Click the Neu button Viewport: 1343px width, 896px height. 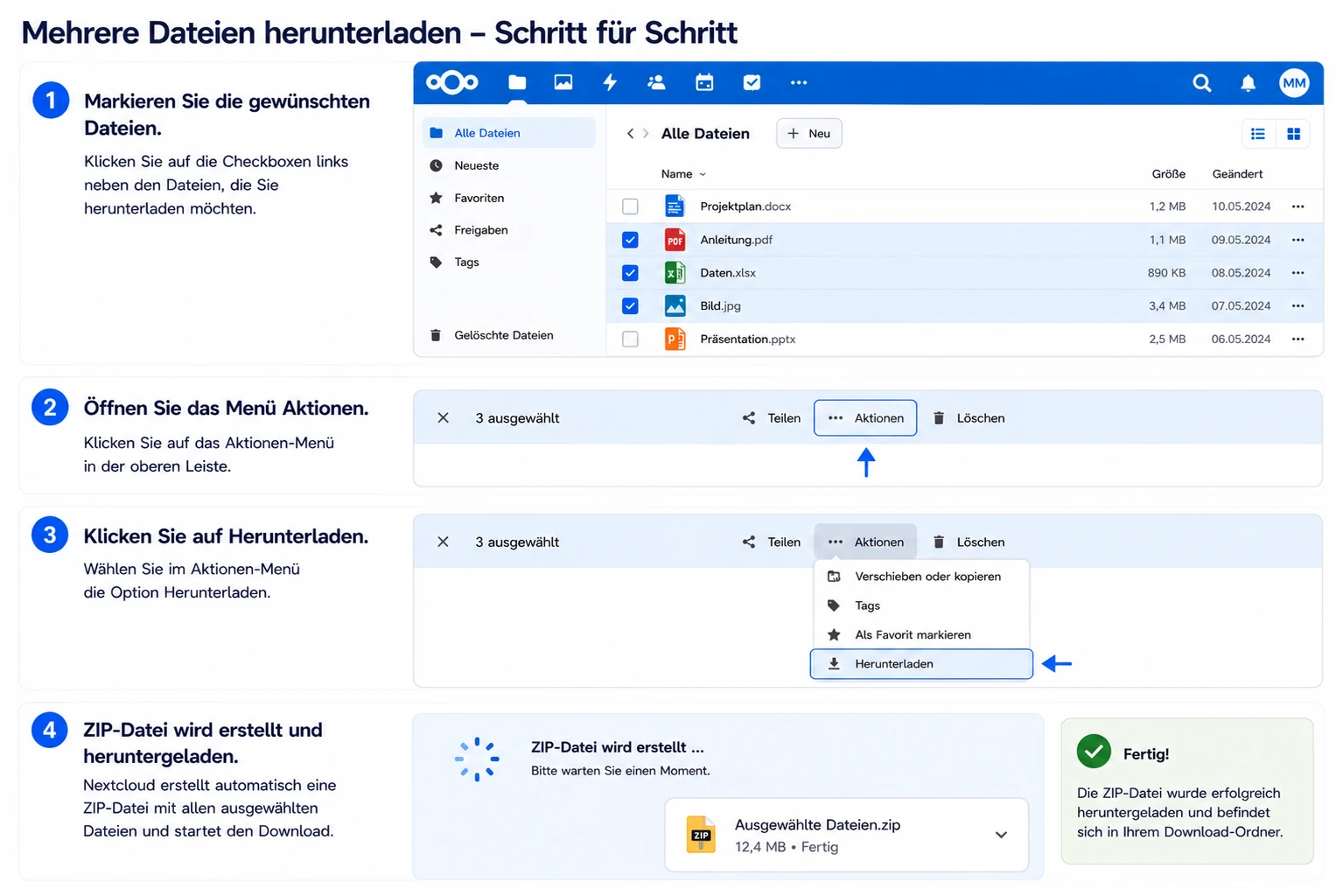click(x=809, y=134)
